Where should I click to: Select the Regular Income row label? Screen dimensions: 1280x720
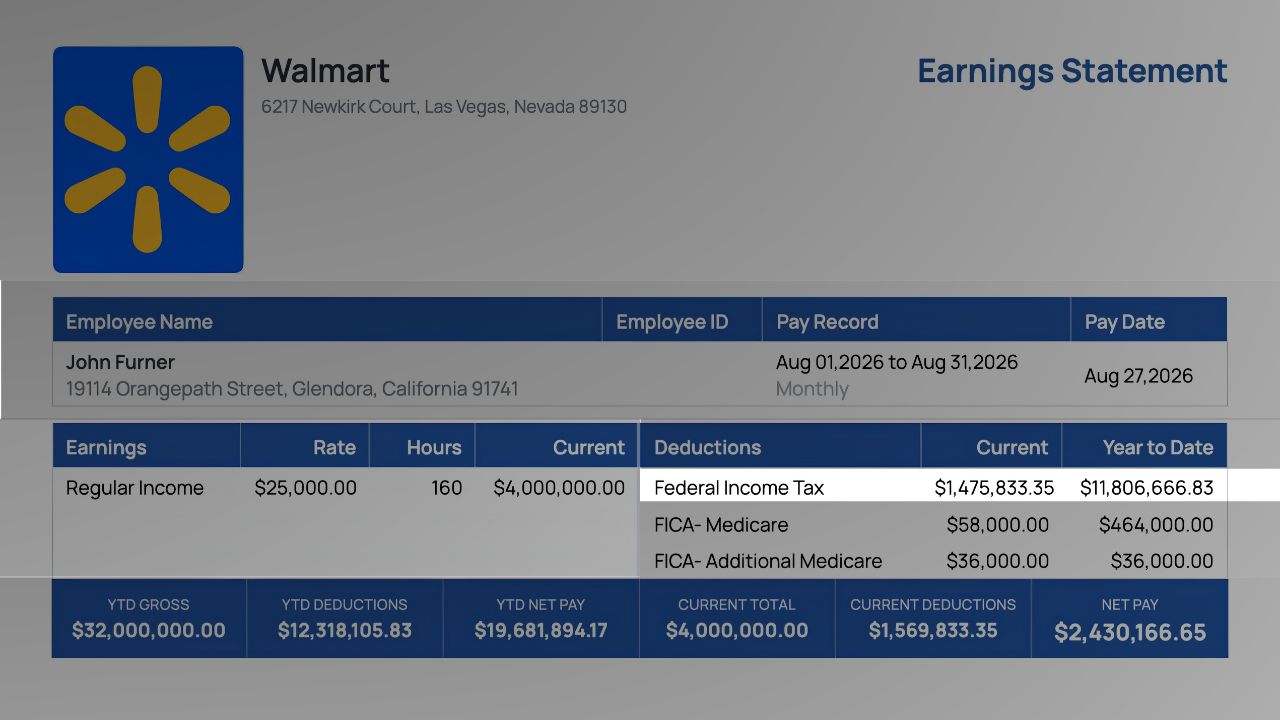click(135, 488)
